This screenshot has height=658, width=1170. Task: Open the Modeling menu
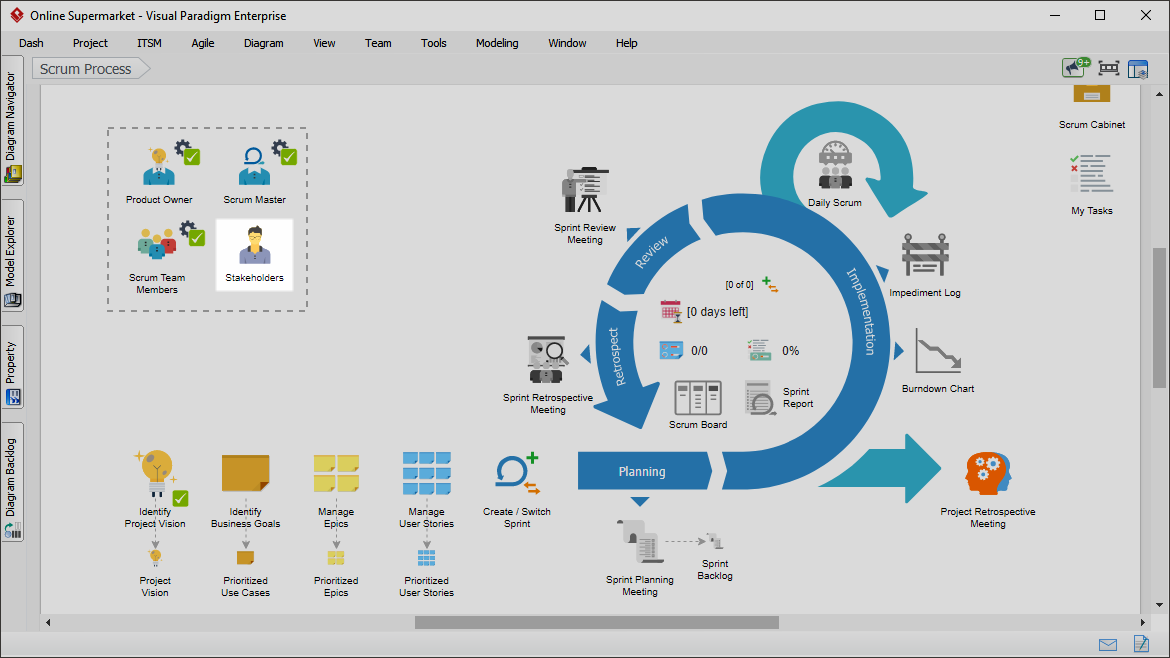497,43
